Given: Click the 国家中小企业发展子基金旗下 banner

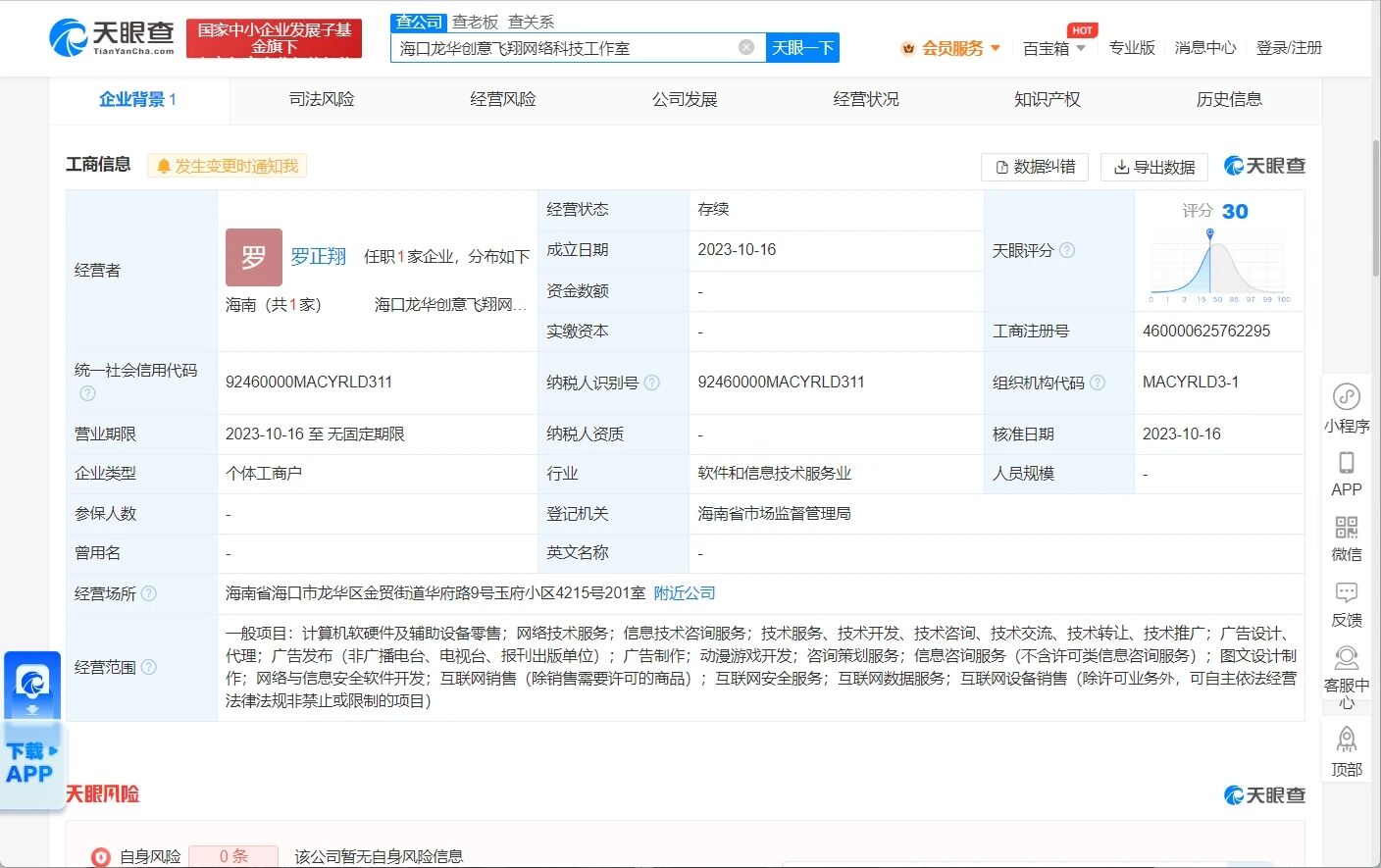Looking at the screenshot, I should click(x=274, y=38).
